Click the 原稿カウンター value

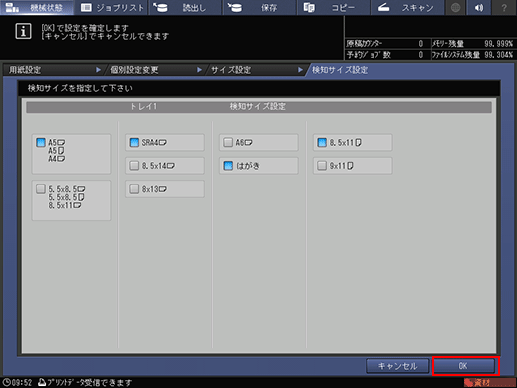tap(421, 44)
